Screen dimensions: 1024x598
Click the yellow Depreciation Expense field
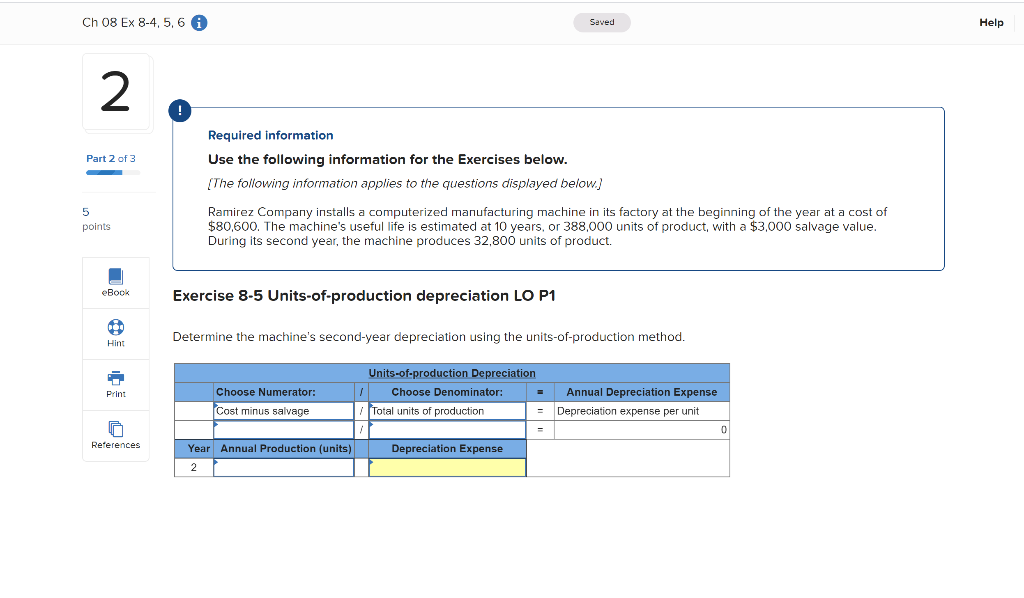(447, 467)
